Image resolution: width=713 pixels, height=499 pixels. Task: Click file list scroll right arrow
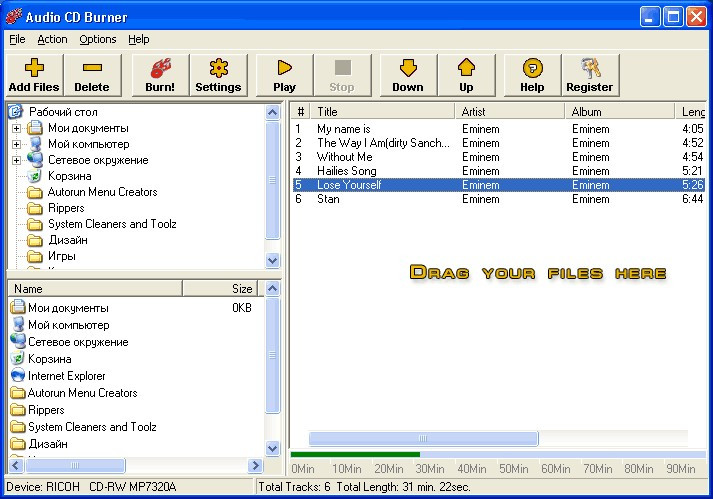(255, 465)
